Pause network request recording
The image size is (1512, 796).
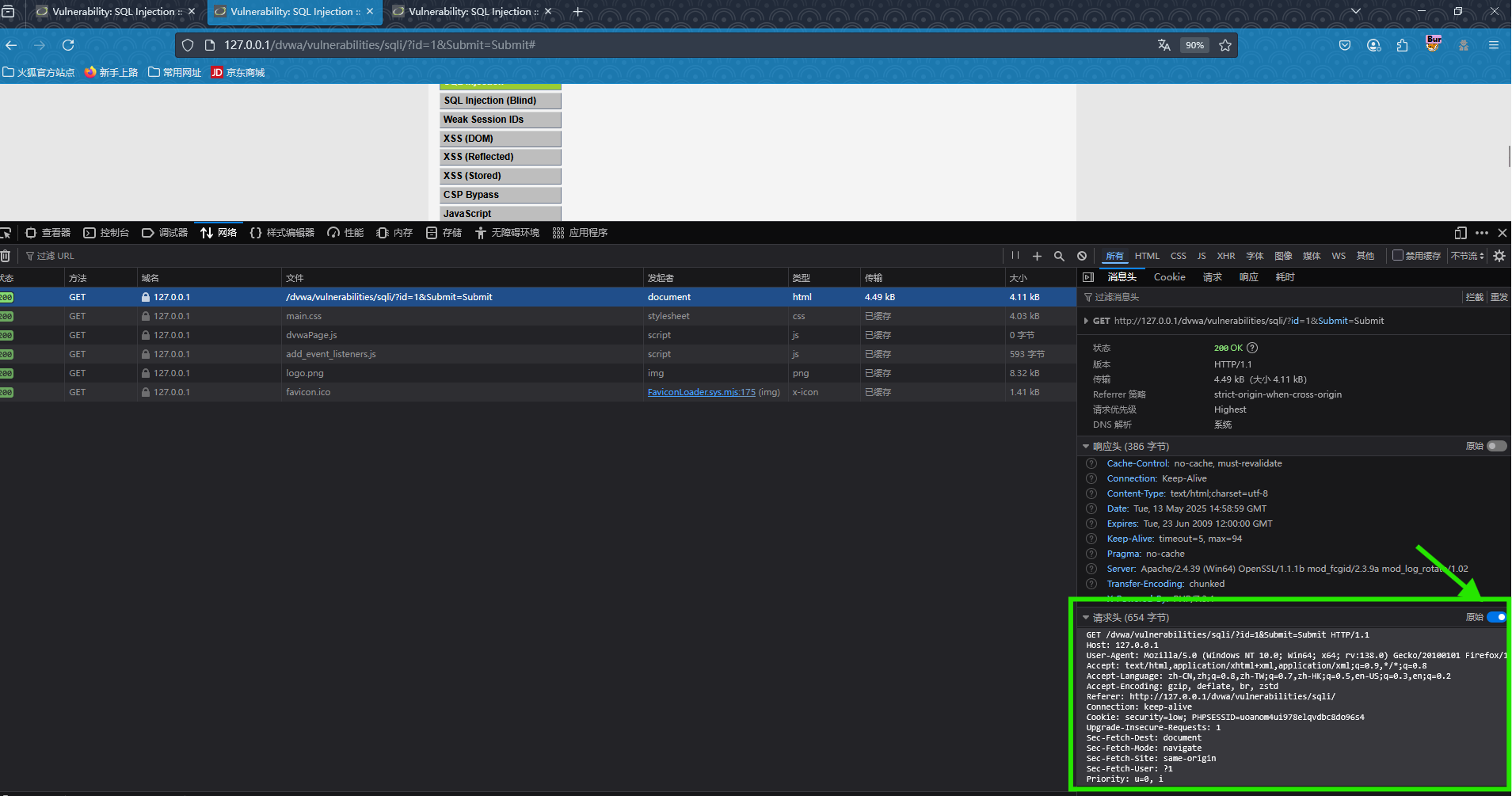tap(1015, 256)
